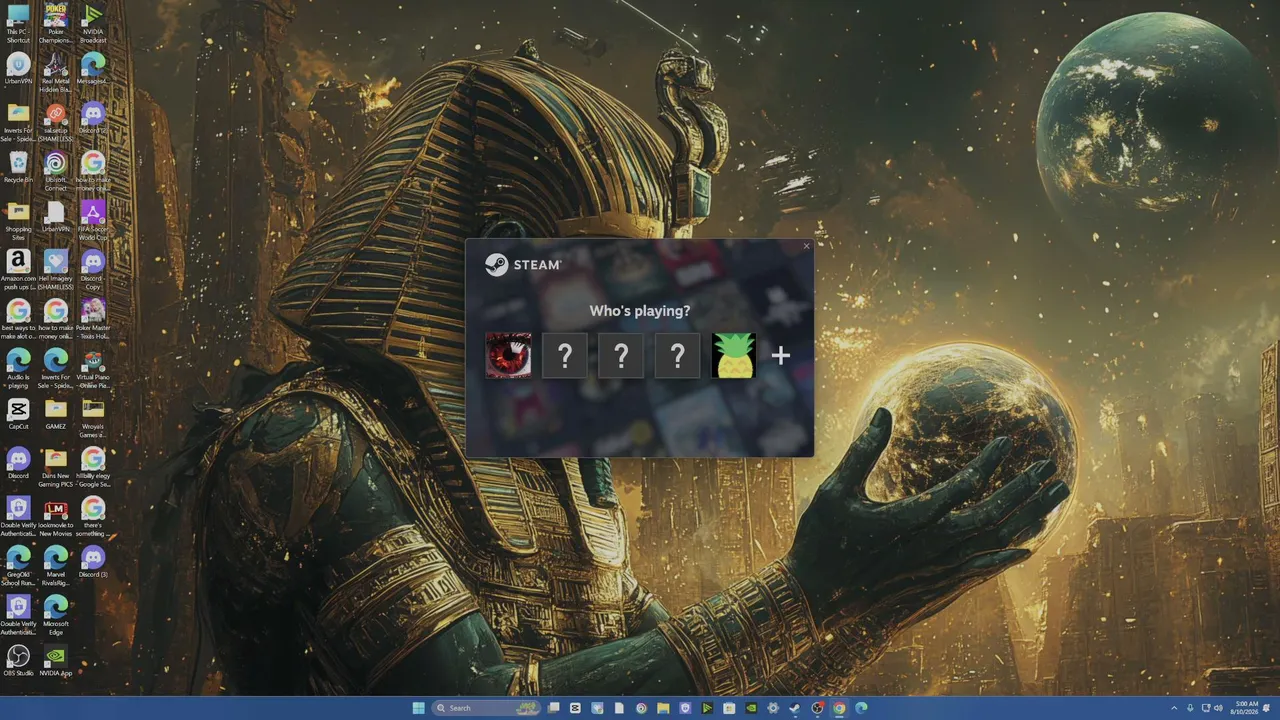Open Shopping Sites folder
1280x720 pixels.
point(18,221)
